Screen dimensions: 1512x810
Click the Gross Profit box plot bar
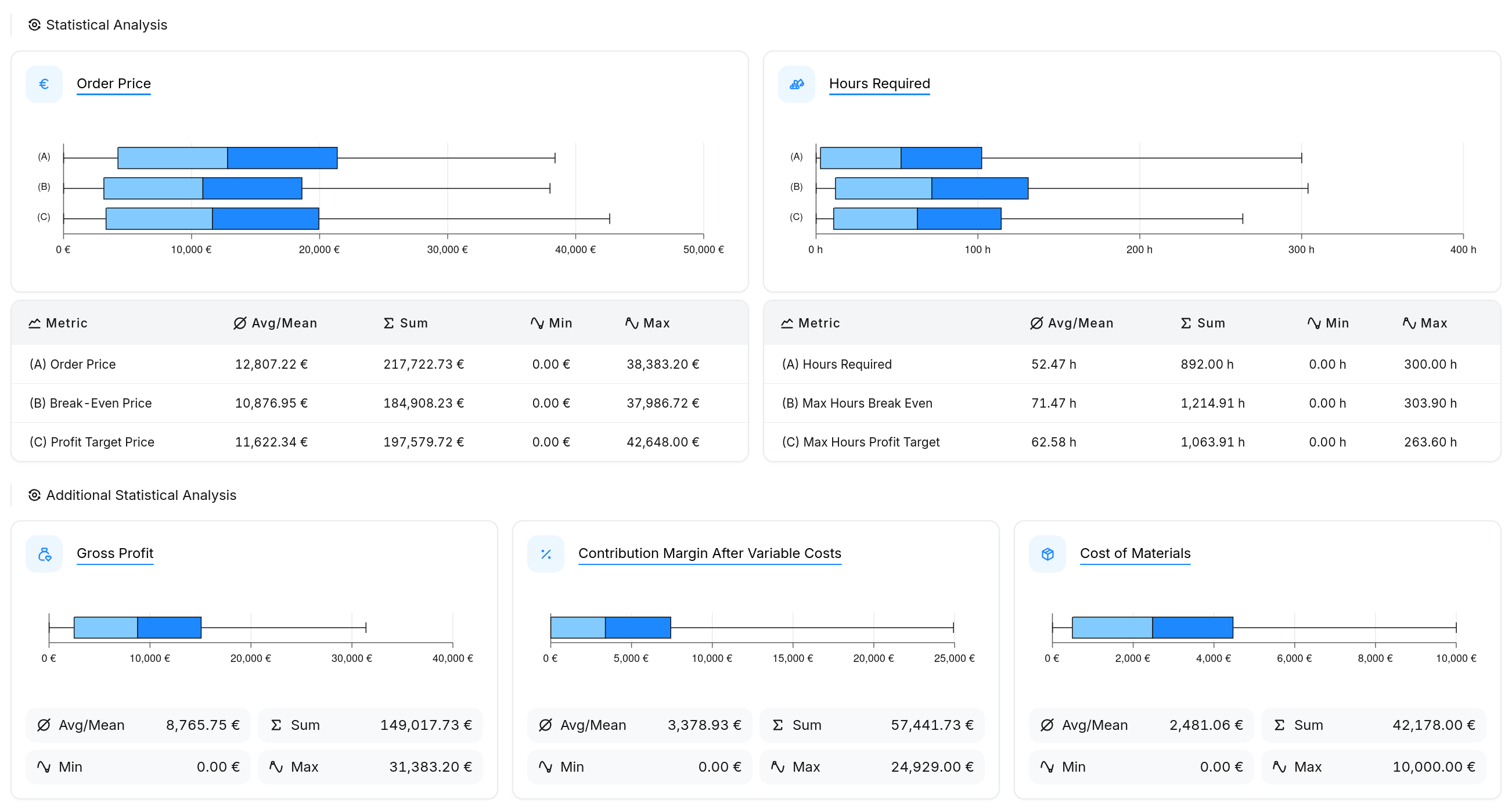[138, 628]
